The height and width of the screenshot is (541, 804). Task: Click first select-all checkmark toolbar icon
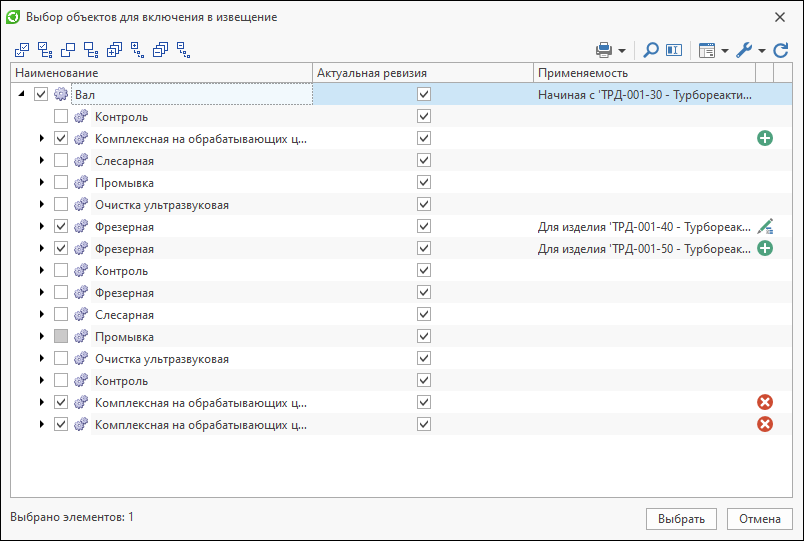coord(22,50)
